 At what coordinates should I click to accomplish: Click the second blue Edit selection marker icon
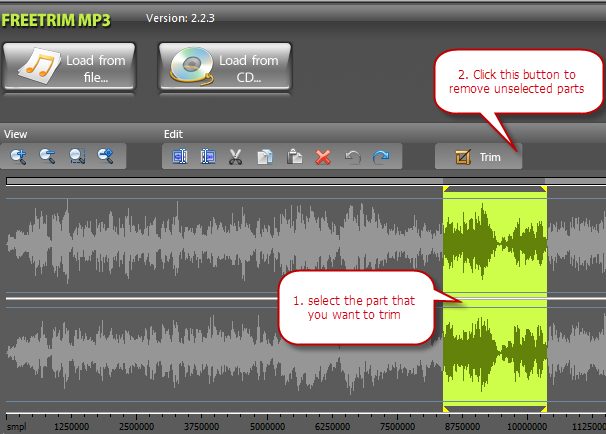click(x=208, y=157)
